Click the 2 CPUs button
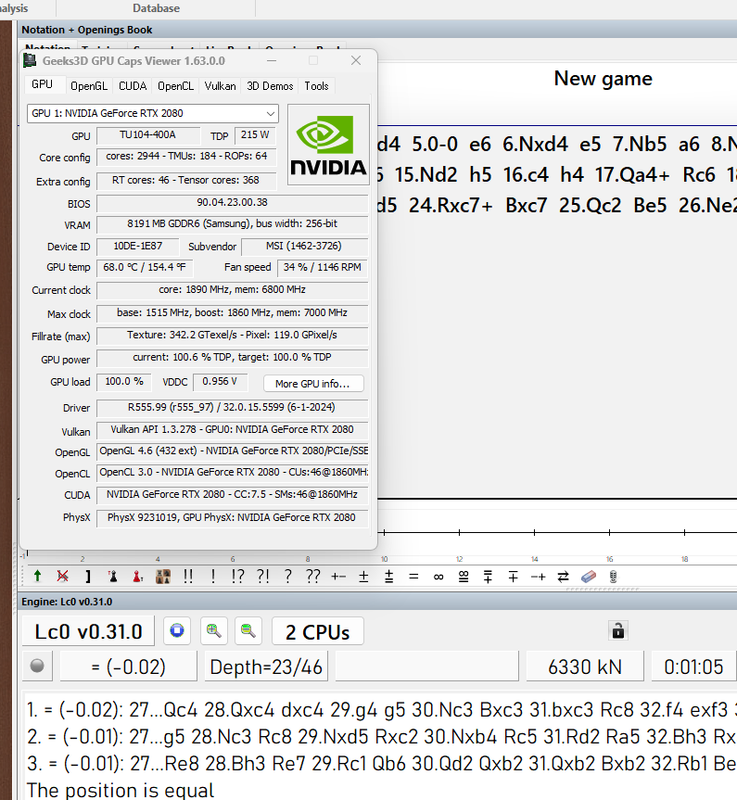Viewport: 737px width, 800px height. pos(318,632)
